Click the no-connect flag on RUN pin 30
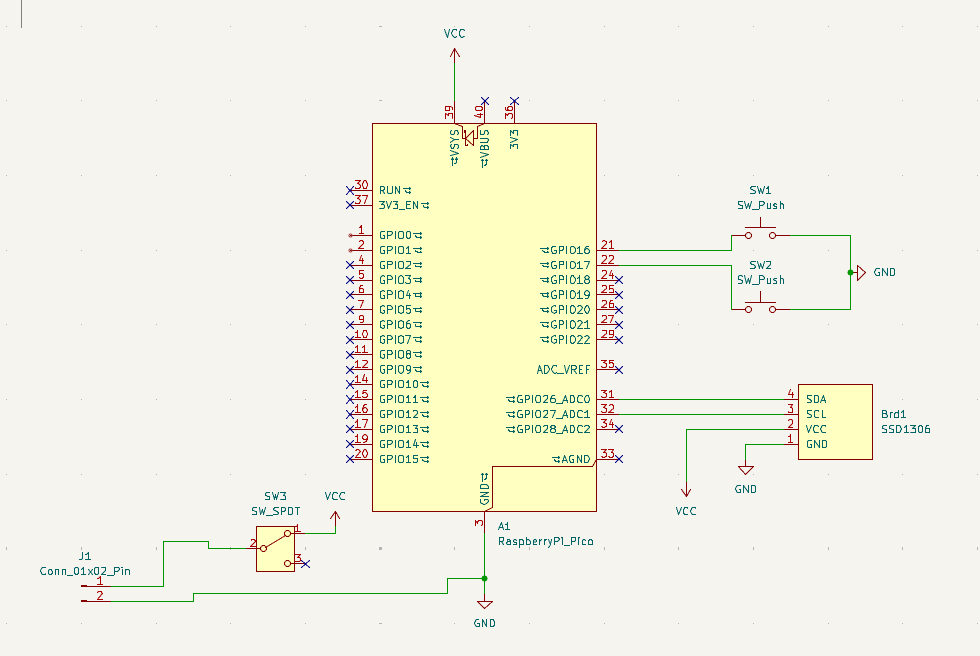 click(350, 190)
